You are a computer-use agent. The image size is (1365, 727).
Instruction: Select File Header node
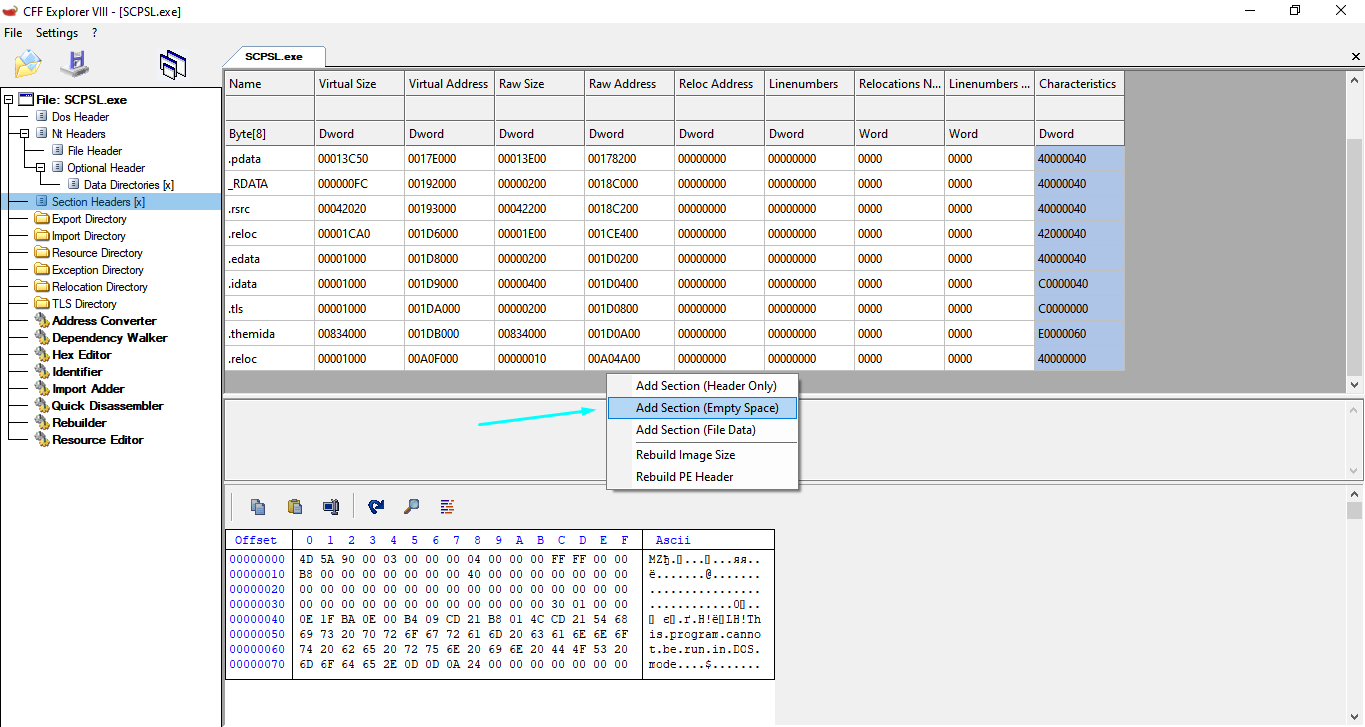[x=95, y=151]
